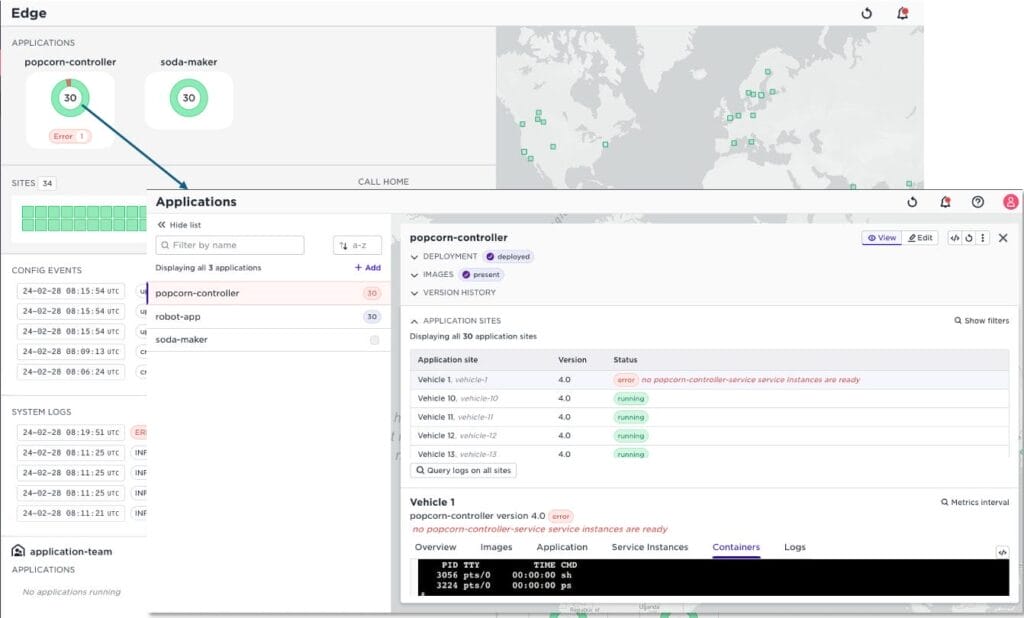Open Metrics interval for Vehicle 1
This screenshot has width=1024, height=618.
(975, 502)
